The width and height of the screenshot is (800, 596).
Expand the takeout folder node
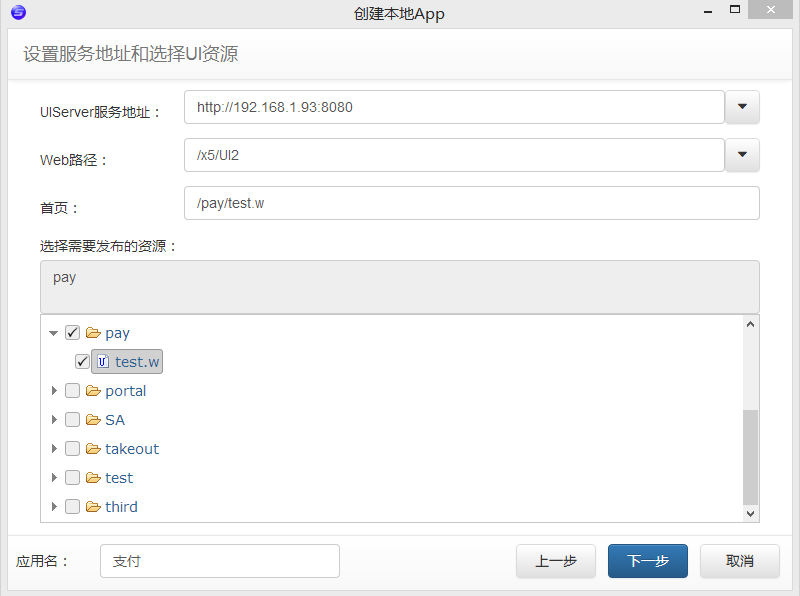[x=54, y=449]
